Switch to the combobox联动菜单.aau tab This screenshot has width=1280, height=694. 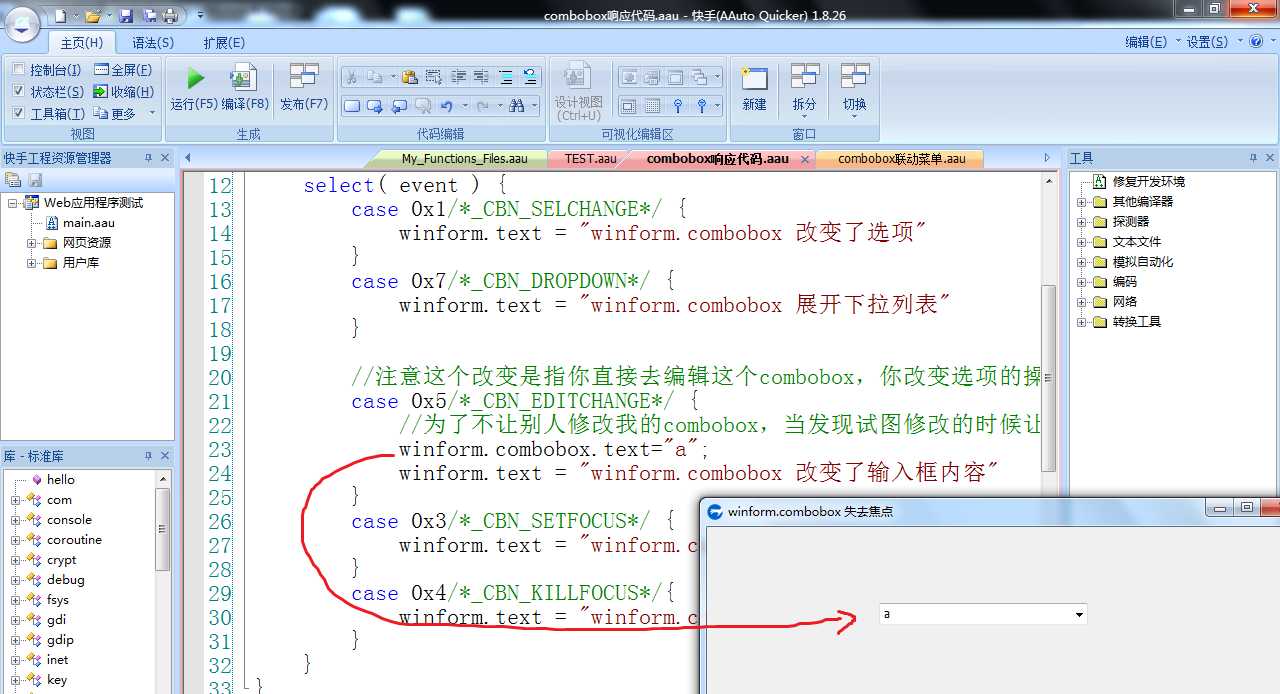pos(901,158)
